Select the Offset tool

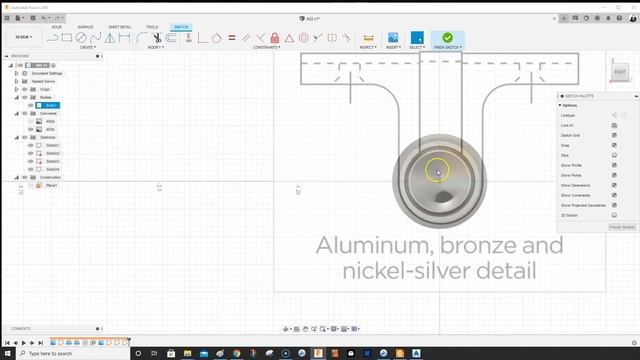pos(171,38)
